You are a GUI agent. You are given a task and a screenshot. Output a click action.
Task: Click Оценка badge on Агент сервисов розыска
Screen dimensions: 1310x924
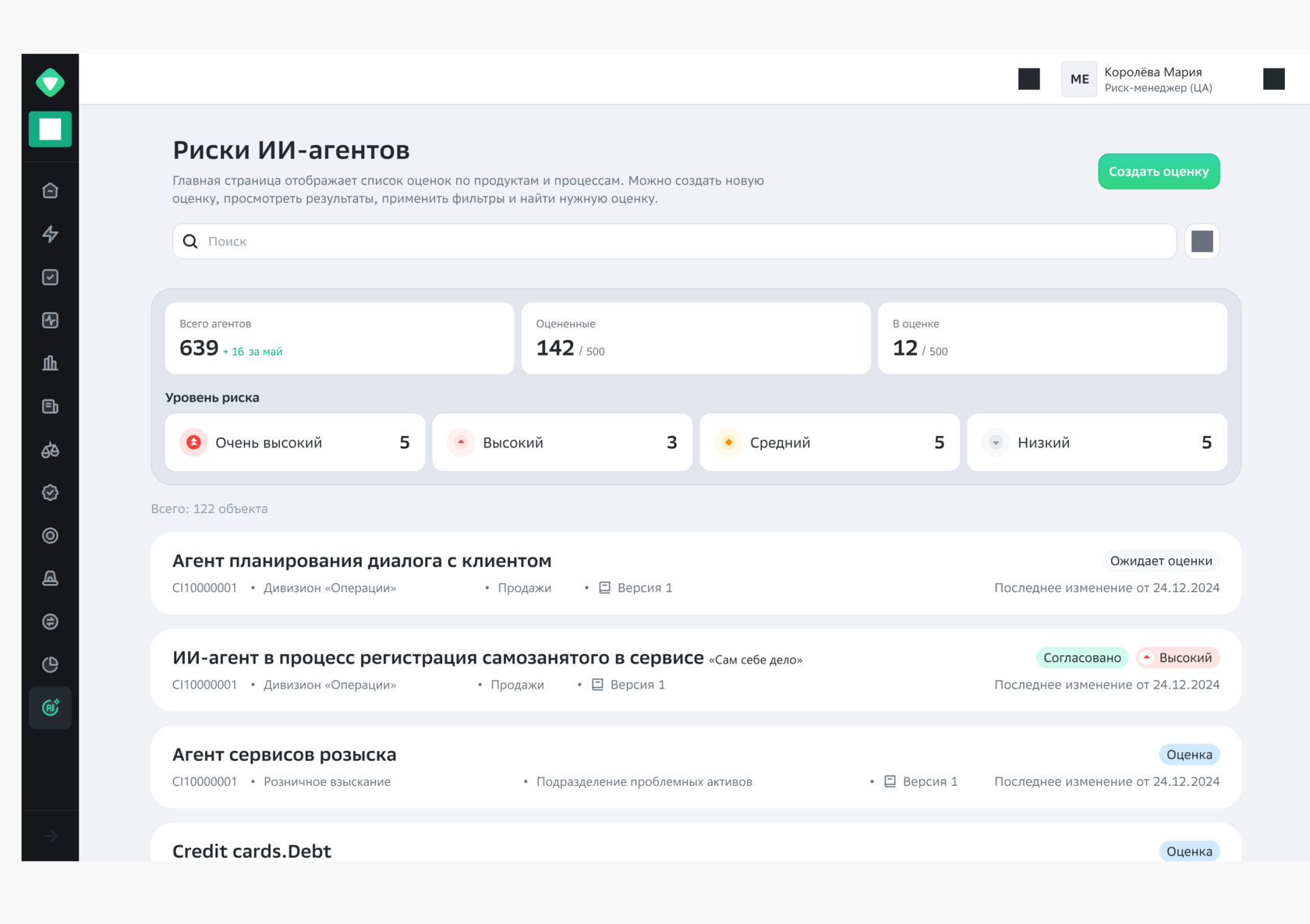(1189, 754)
